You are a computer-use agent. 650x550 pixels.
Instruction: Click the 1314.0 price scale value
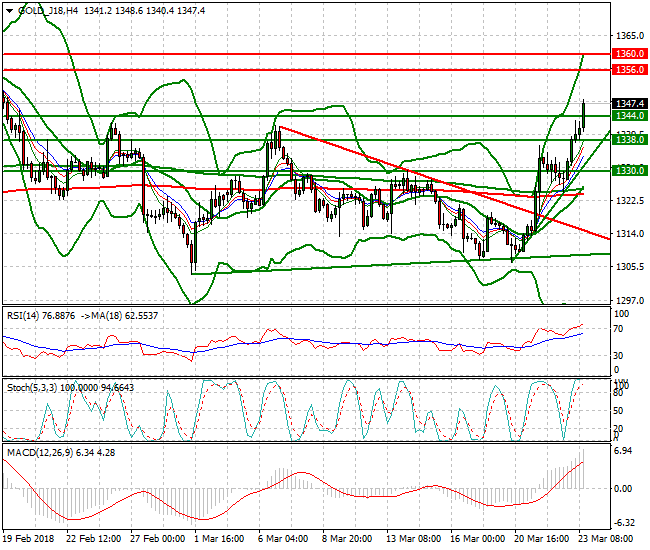[630, 234]
